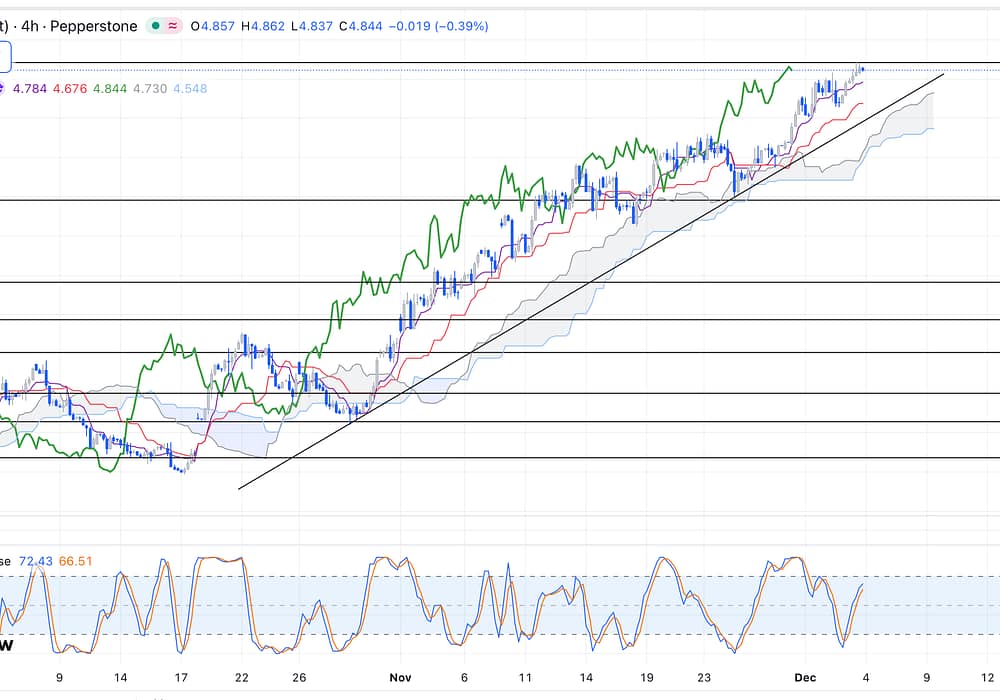Screen dimensions: 1000x700
Task: Click the green 4.844 indicator value
Action: coord(110,89)
